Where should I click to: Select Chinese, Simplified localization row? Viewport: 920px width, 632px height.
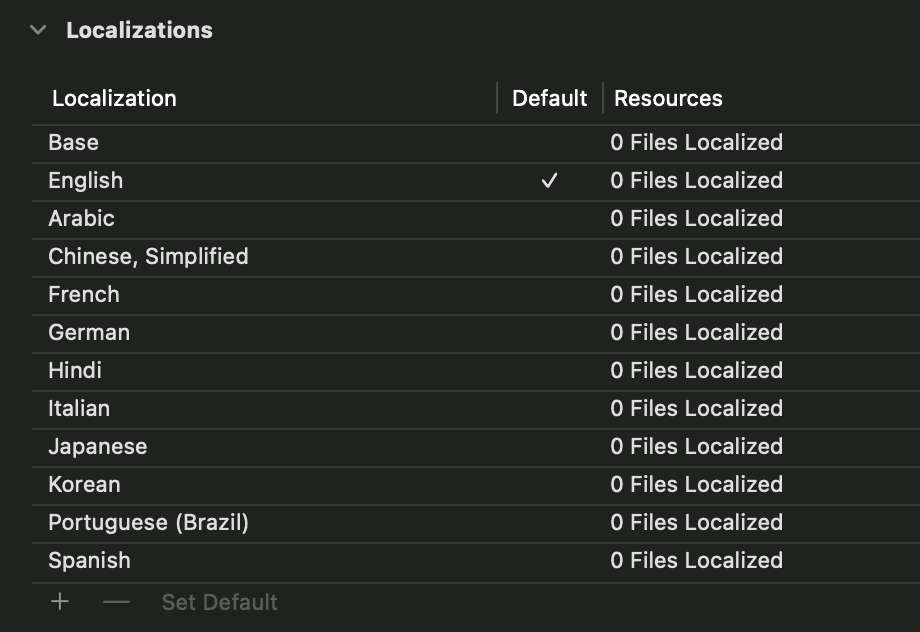148,256
